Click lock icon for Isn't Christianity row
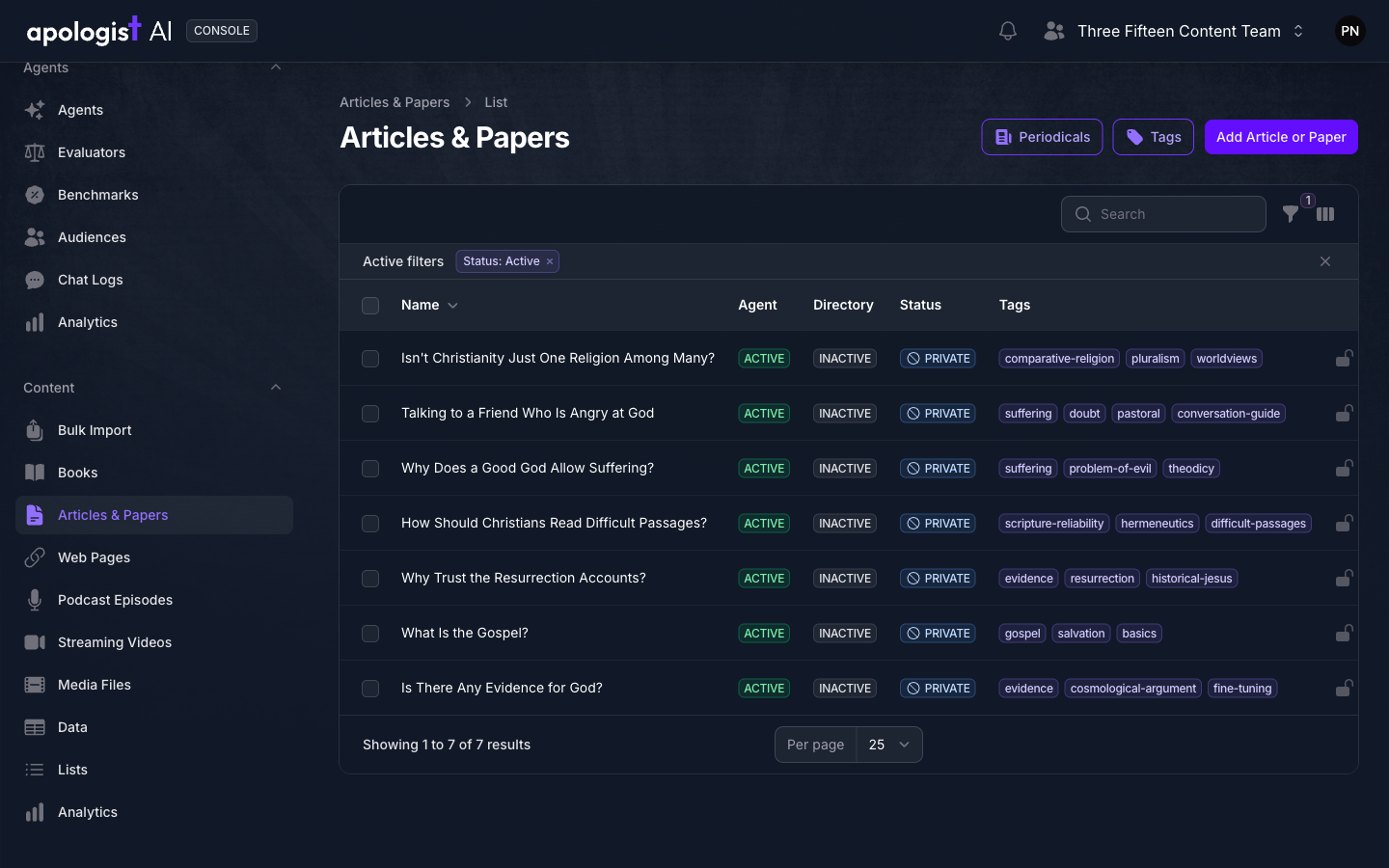The width and height of the screenshot is (1389, 868). (x=1344, y=358)
